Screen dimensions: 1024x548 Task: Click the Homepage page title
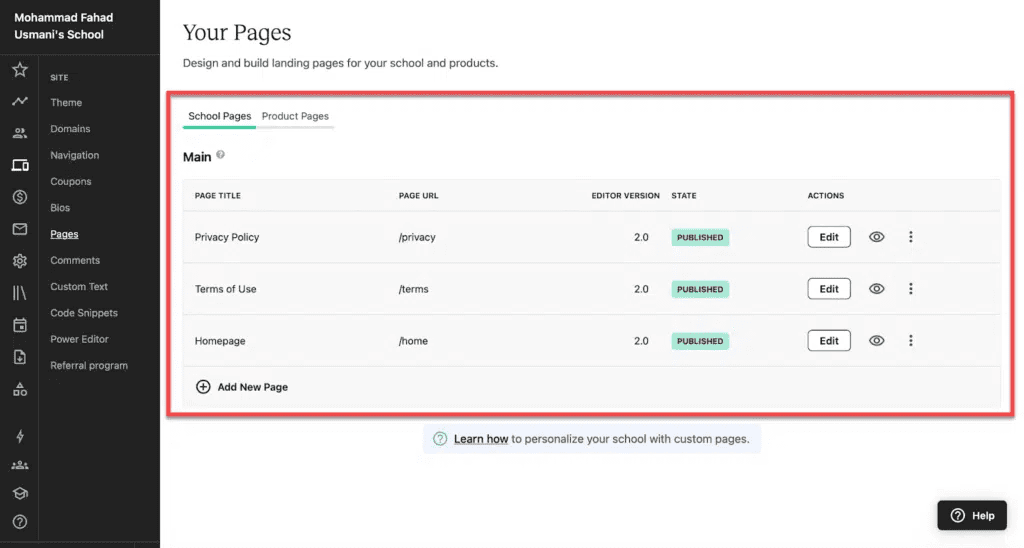[220, 341]
